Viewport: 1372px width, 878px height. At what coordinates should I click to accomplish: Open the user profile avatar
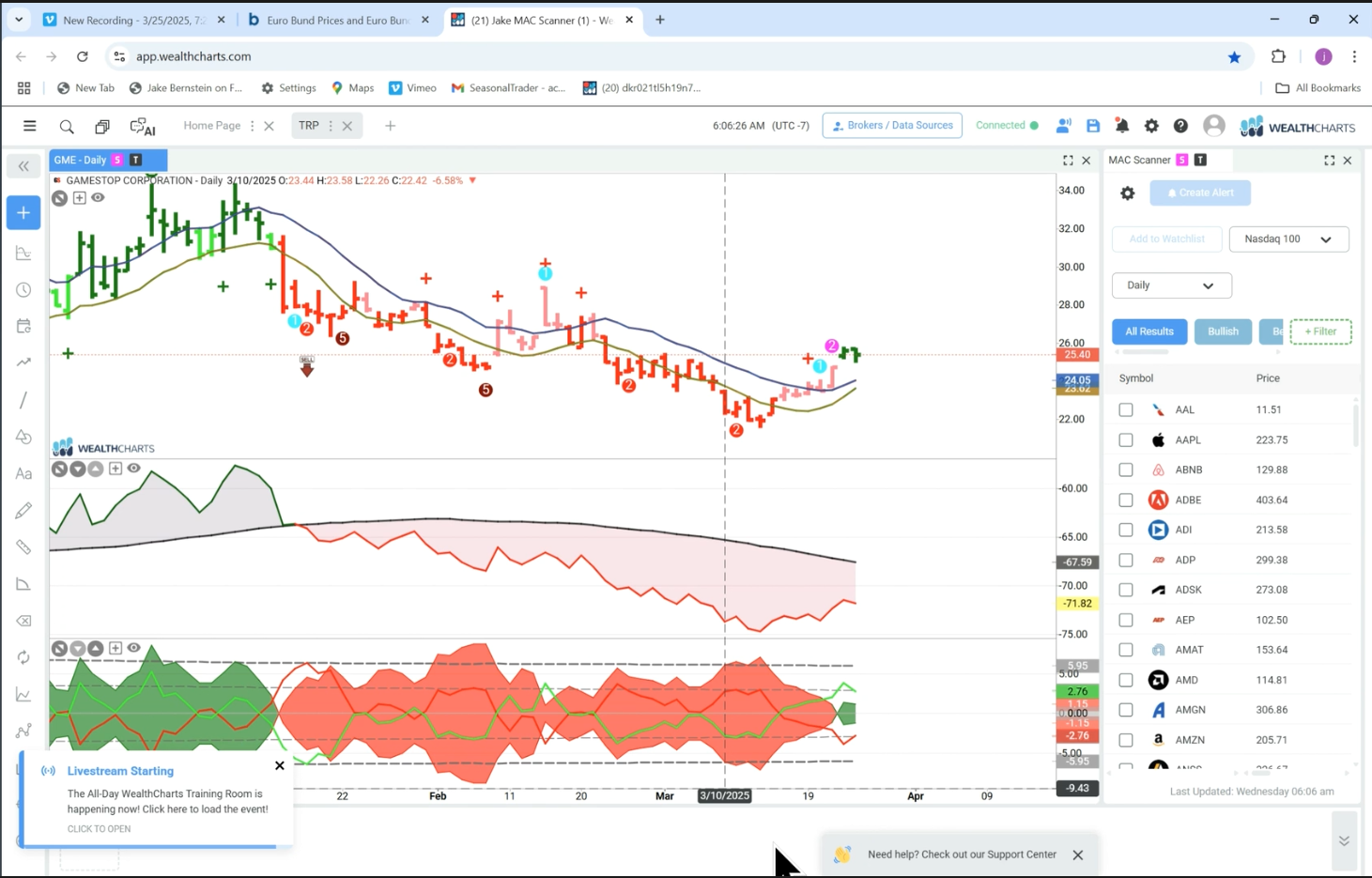click(x=1214, y=125)
